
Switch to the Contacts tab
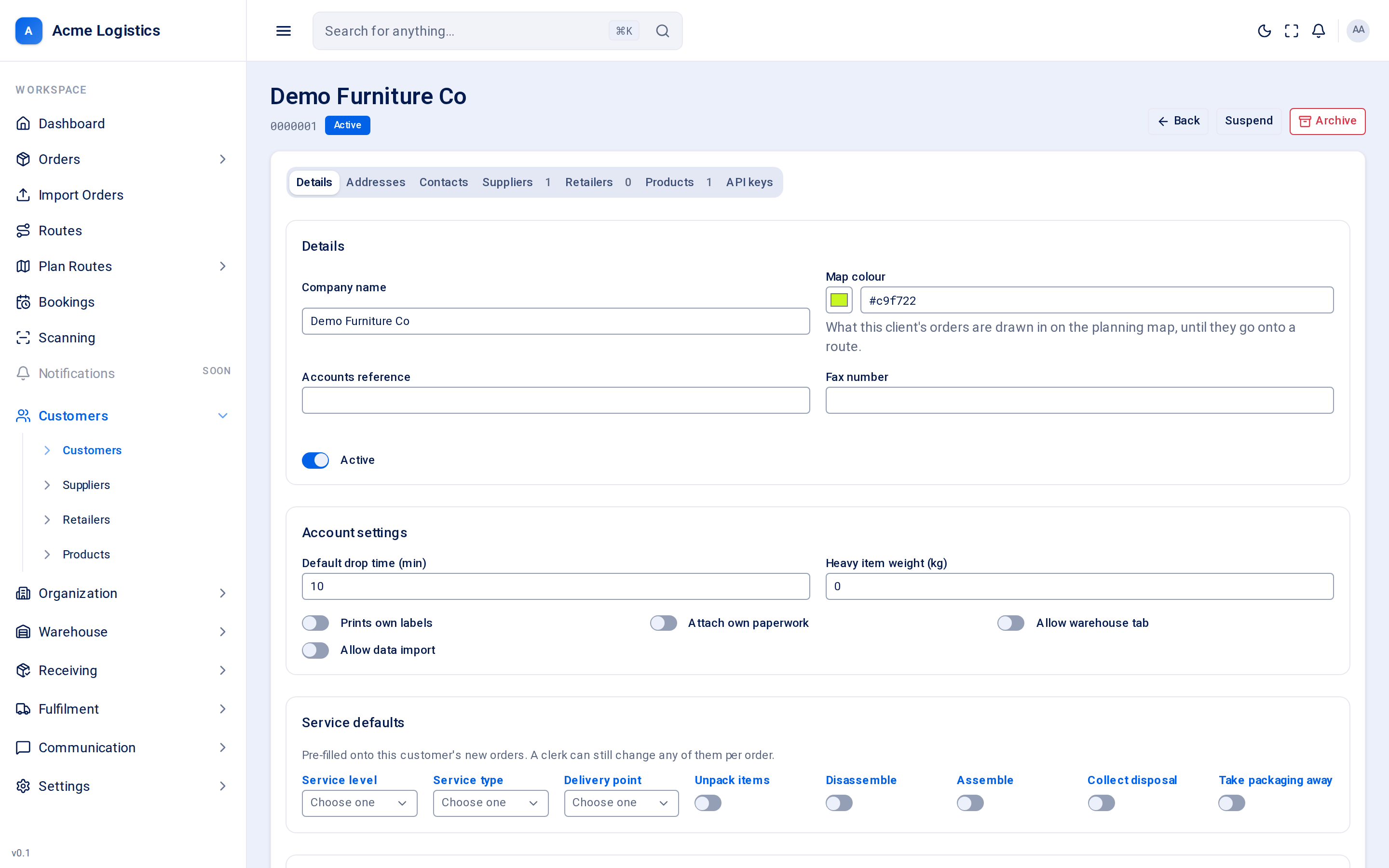pyautogui.click(x=444, y=183)
